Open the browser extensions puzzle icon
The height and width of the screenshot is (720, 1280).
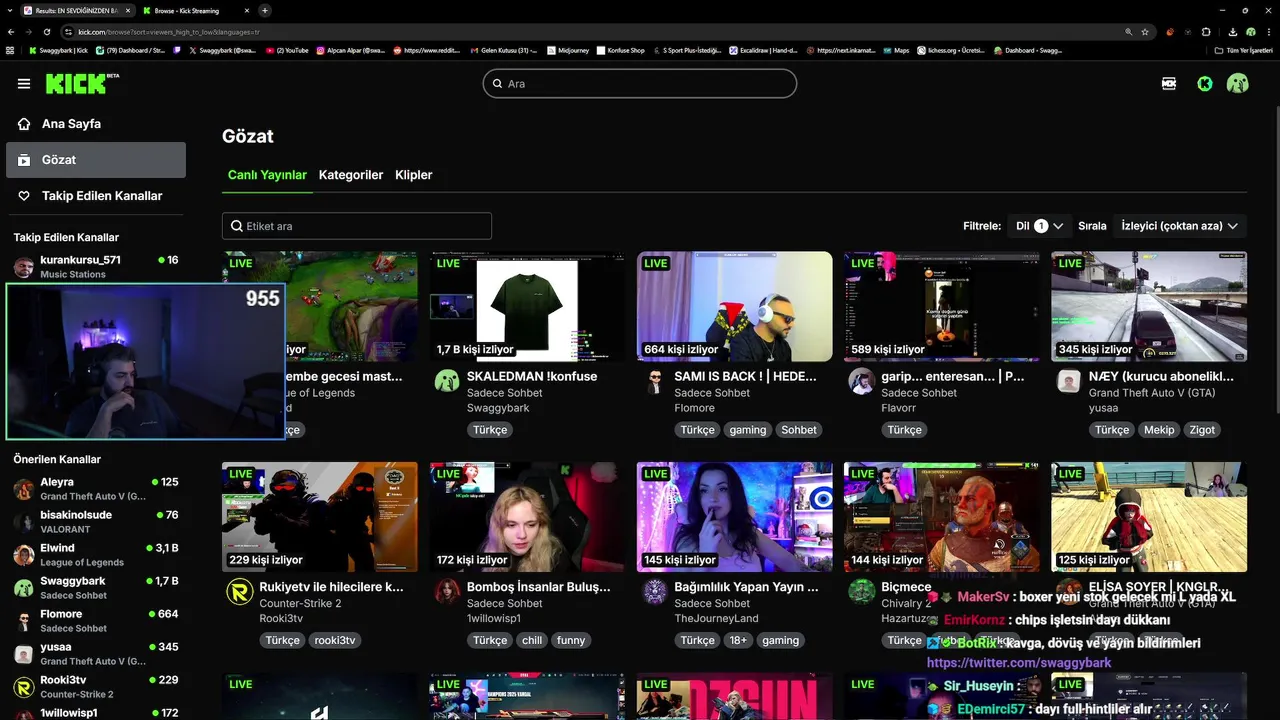click(1206, 32)
